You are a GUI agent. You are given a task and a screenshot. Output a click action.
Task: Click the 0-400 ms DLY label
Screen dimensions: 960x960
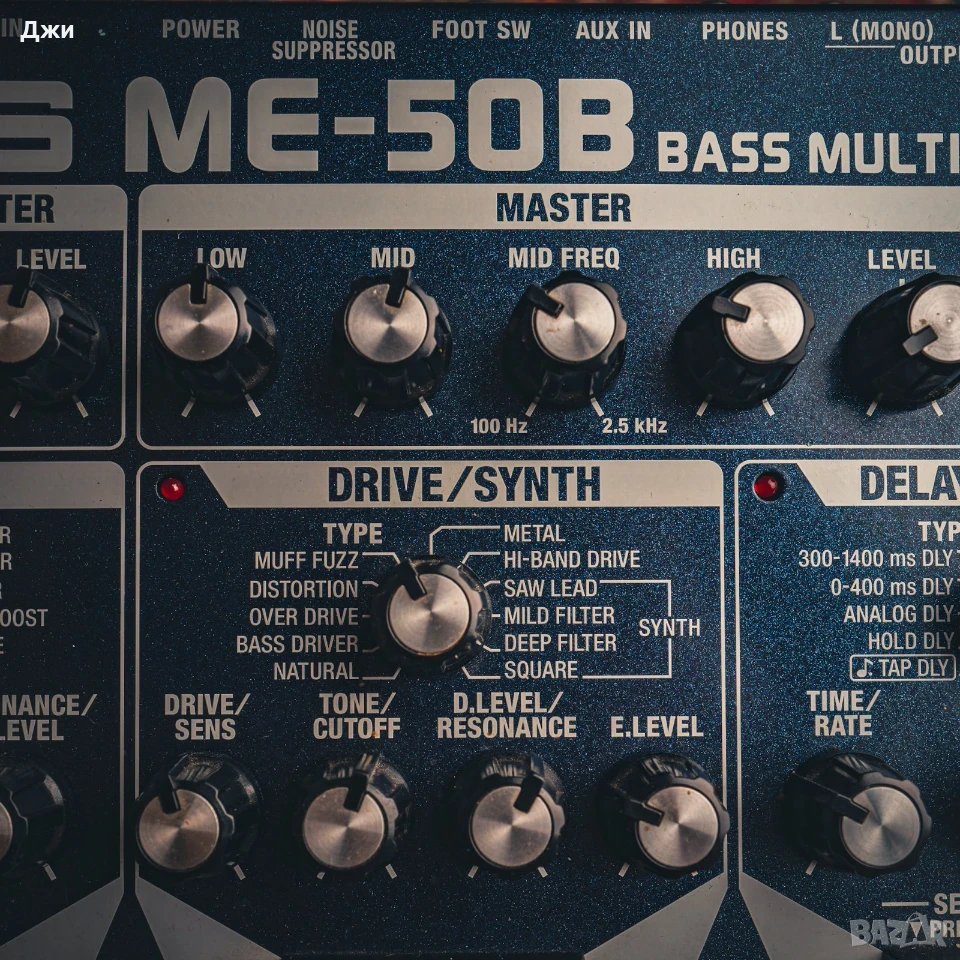pyautogui.click(x=891, y=587)
